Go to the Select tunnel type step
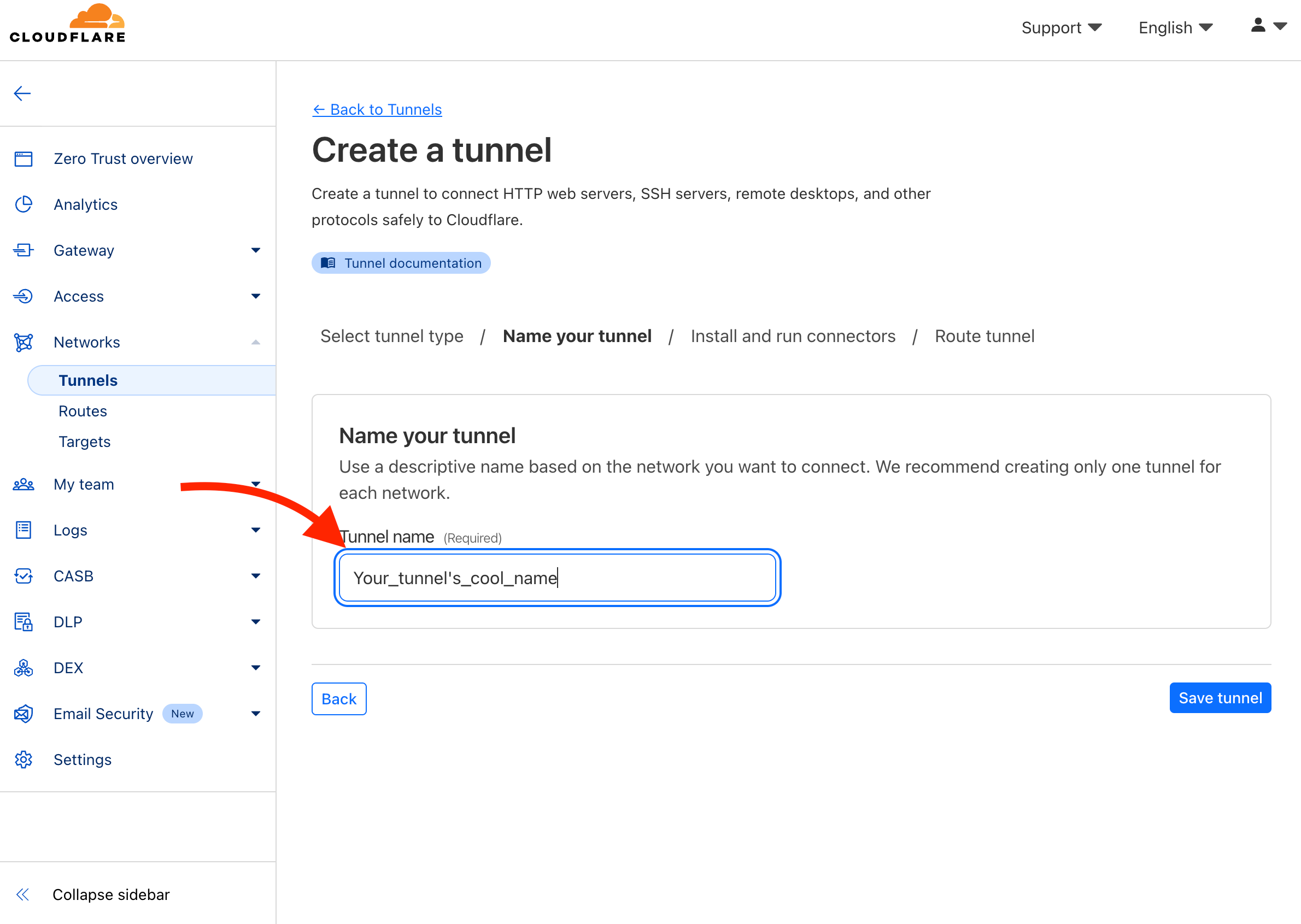The image size is (1301, 924). coord(391,336)
